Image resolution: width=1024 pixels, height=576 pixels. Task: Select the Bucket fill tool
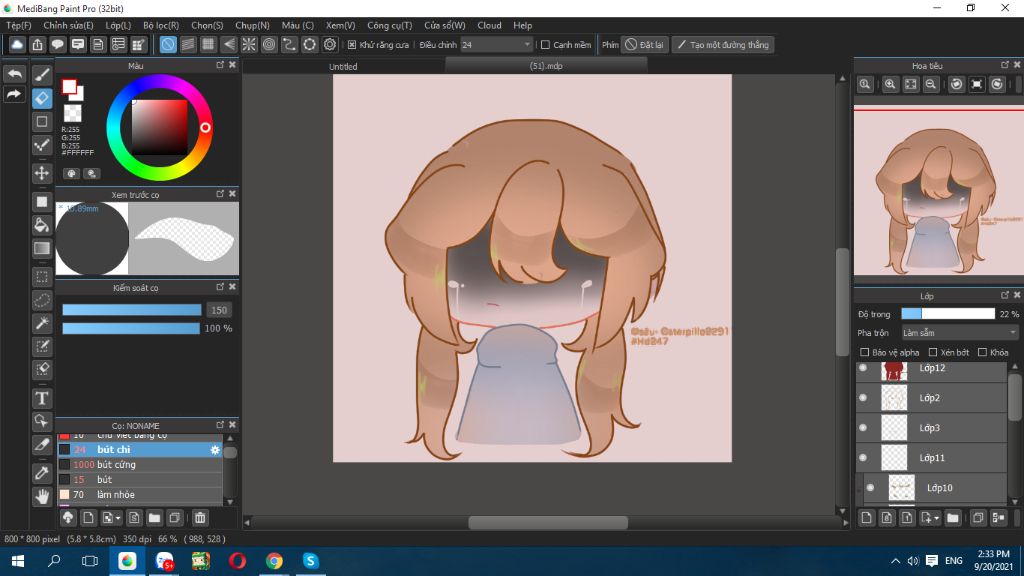(x=42, y=225)
